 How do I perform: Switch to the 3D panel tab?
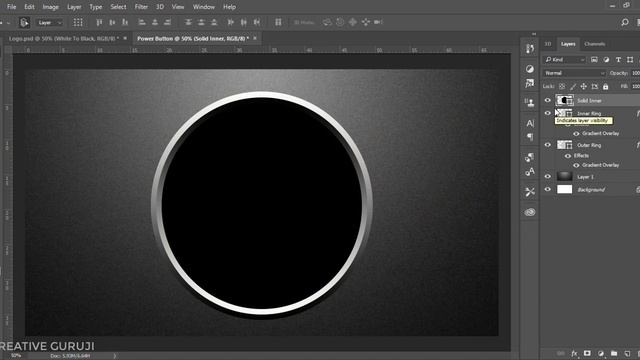[x=548, y=44]
